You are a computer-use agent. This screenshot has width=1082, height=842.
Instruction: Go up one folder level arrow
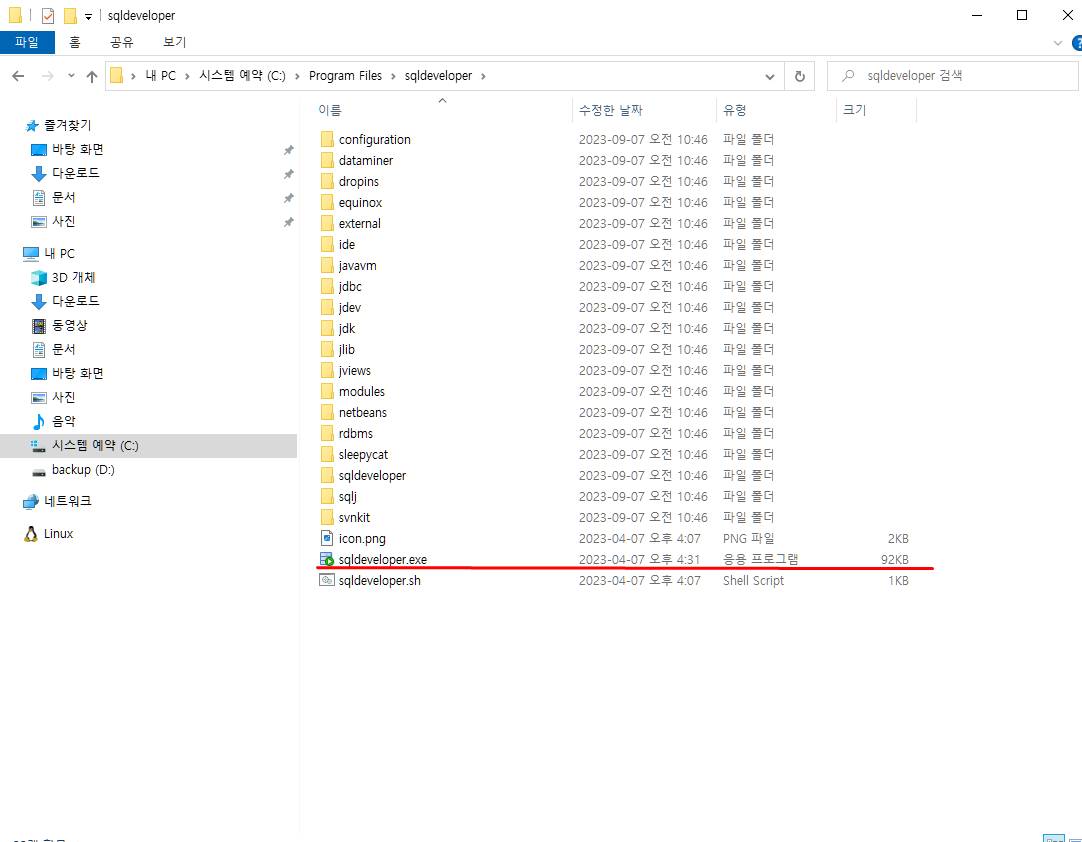point(92,76)
